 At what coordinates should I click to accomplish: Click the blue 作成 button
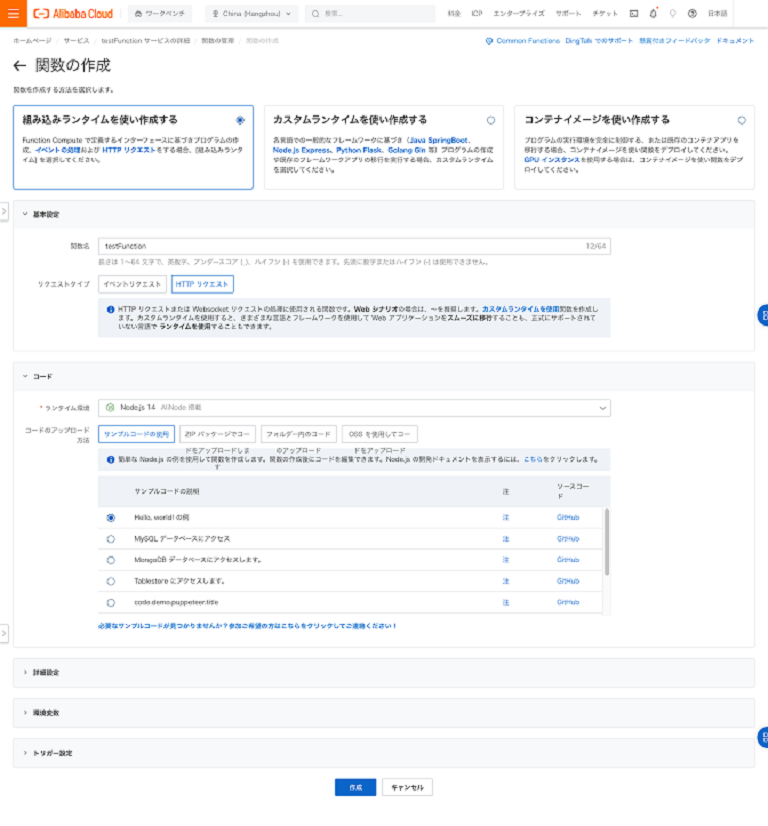[355, 787]
